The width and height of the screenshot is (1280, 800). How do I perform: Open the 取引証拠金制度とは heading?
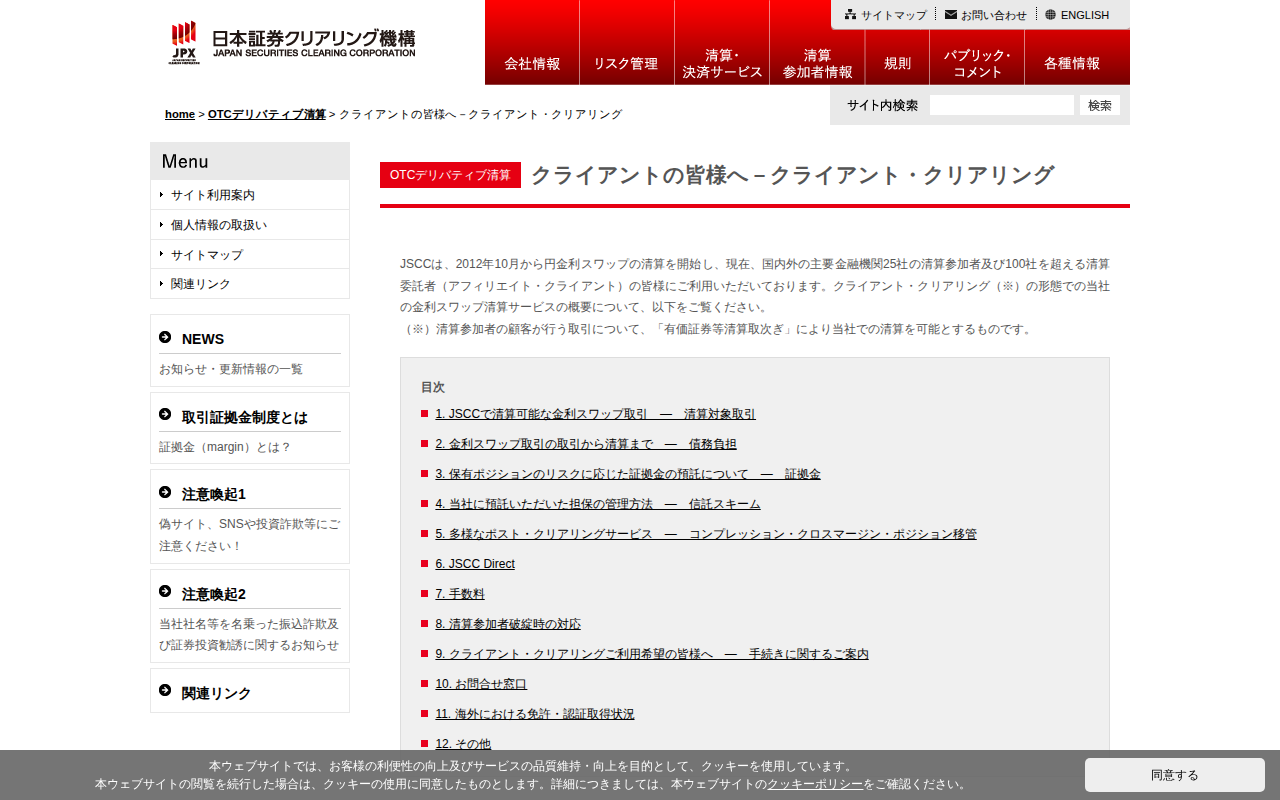click(x=245, y=417)
